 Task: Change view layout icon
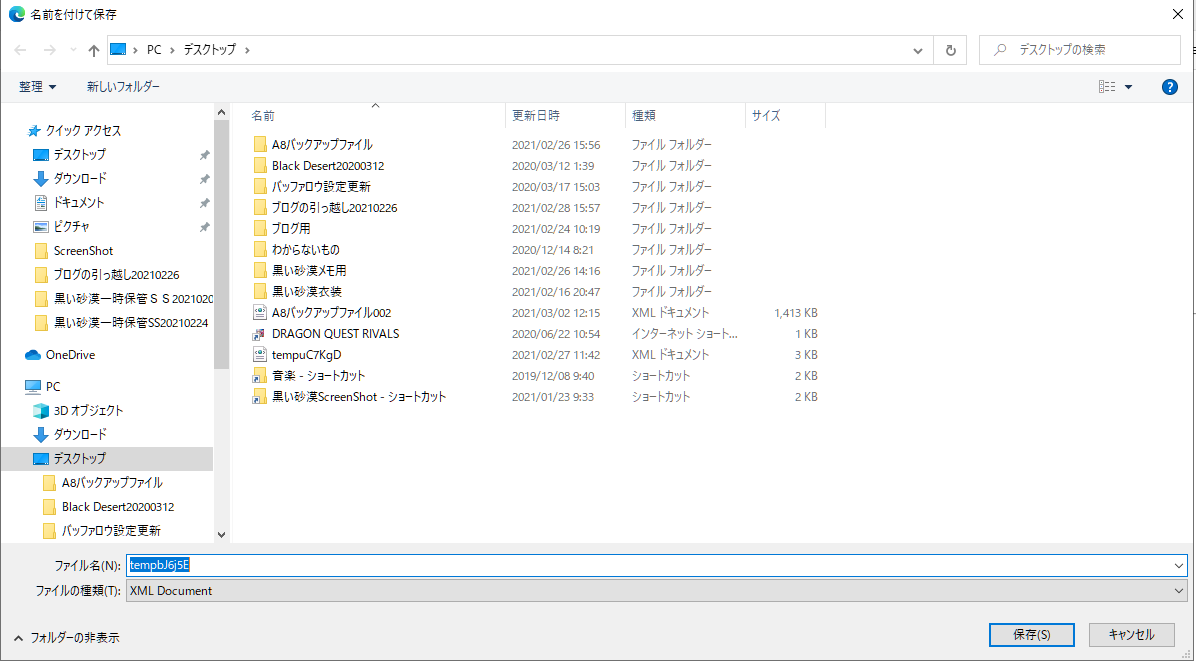[x=1107, y=87]
